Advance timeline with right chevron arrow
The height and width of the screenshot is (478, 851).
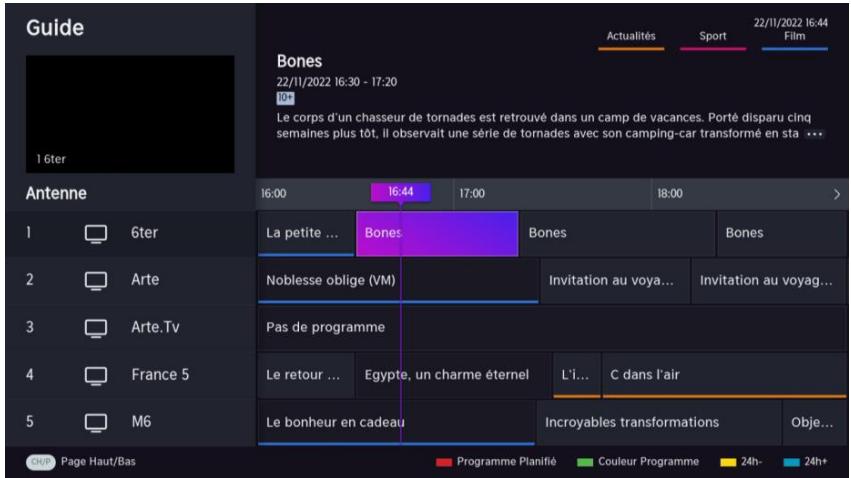[836, 194]
